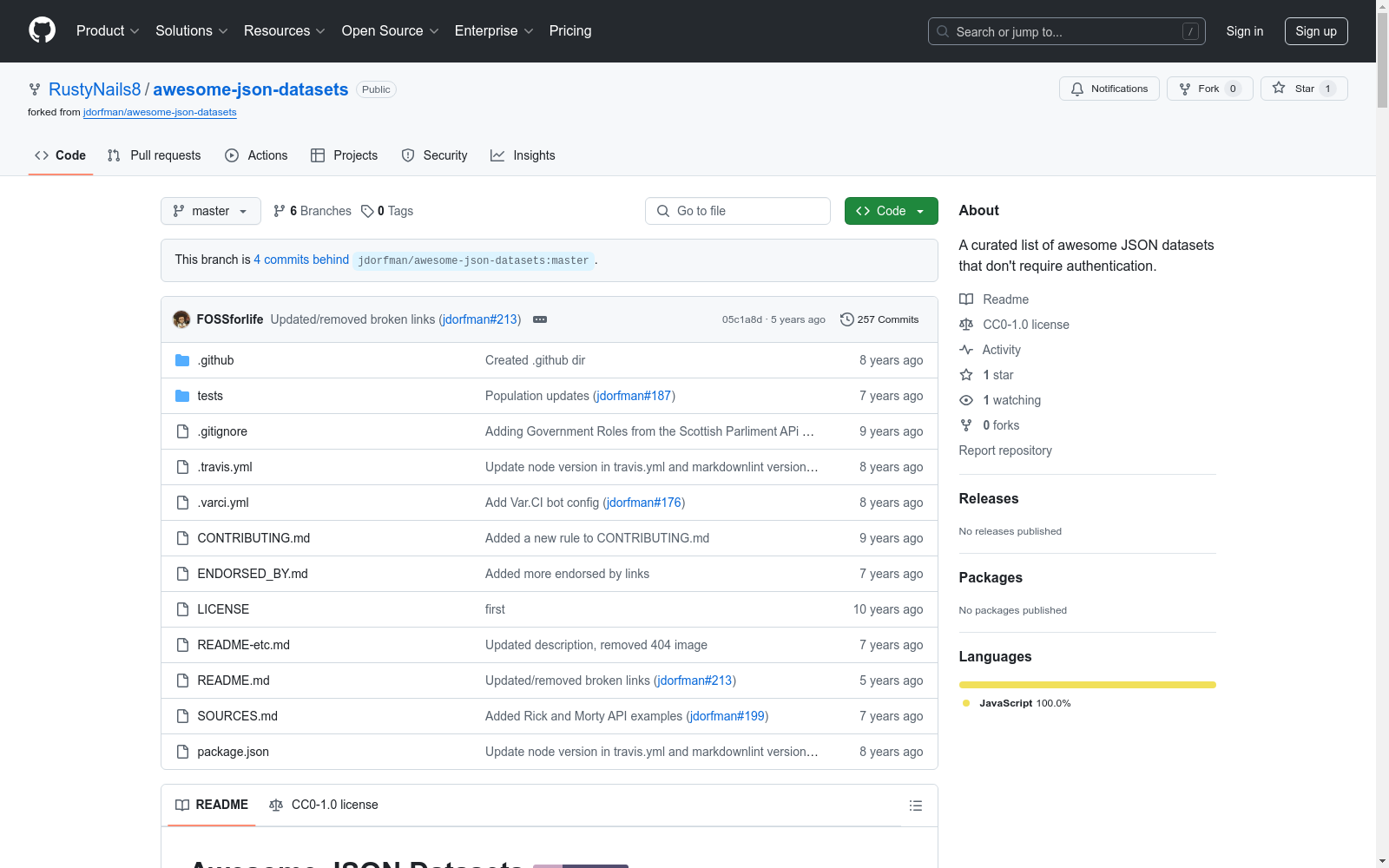Viewport: 1389px width, 868px height.
Task: Select the CC0-1.0 license tab
Action: click(x=324, y=805)
